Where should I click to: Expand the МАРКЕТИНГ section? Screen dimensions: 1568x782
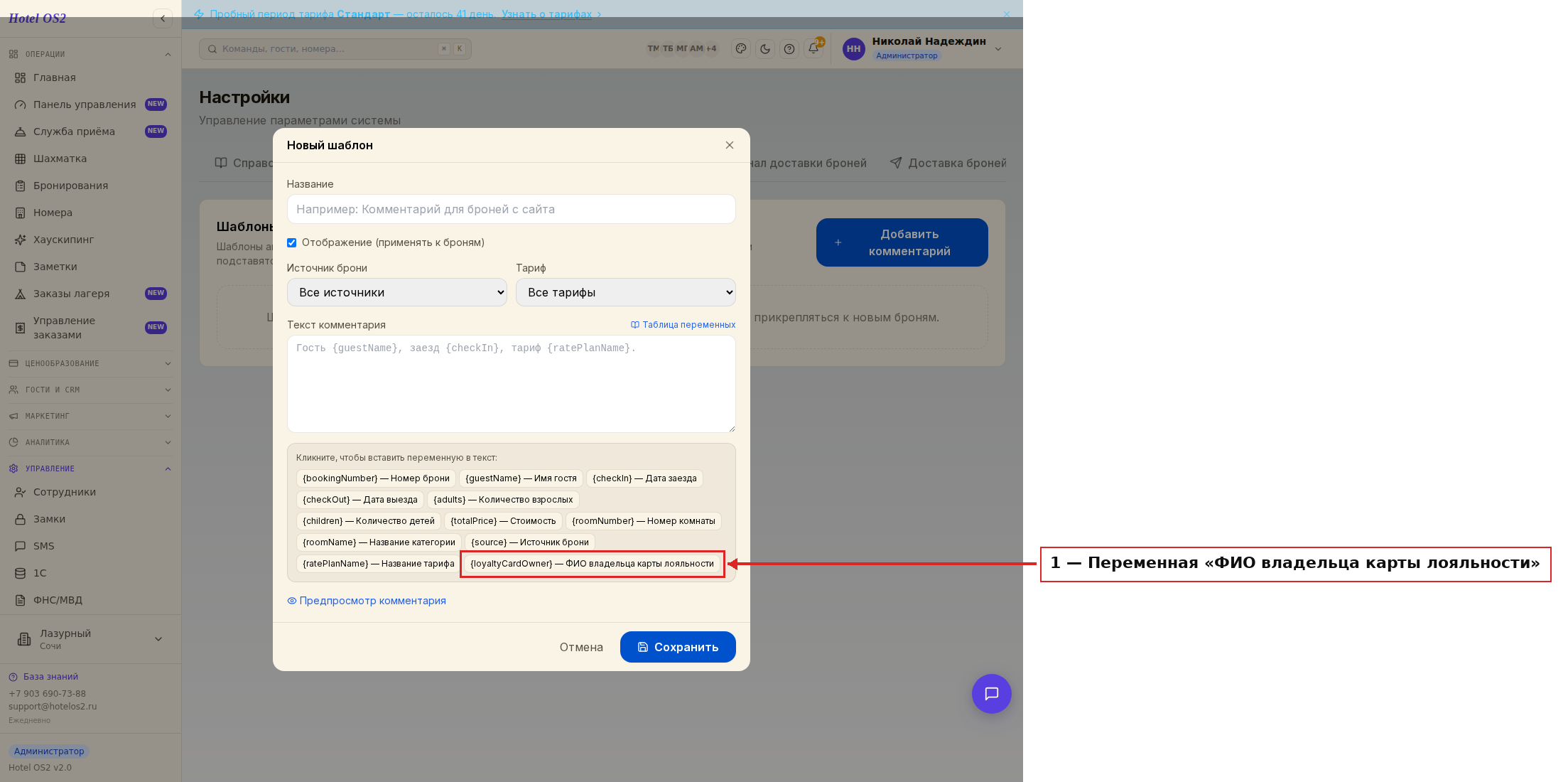click(x=90, y=416)
